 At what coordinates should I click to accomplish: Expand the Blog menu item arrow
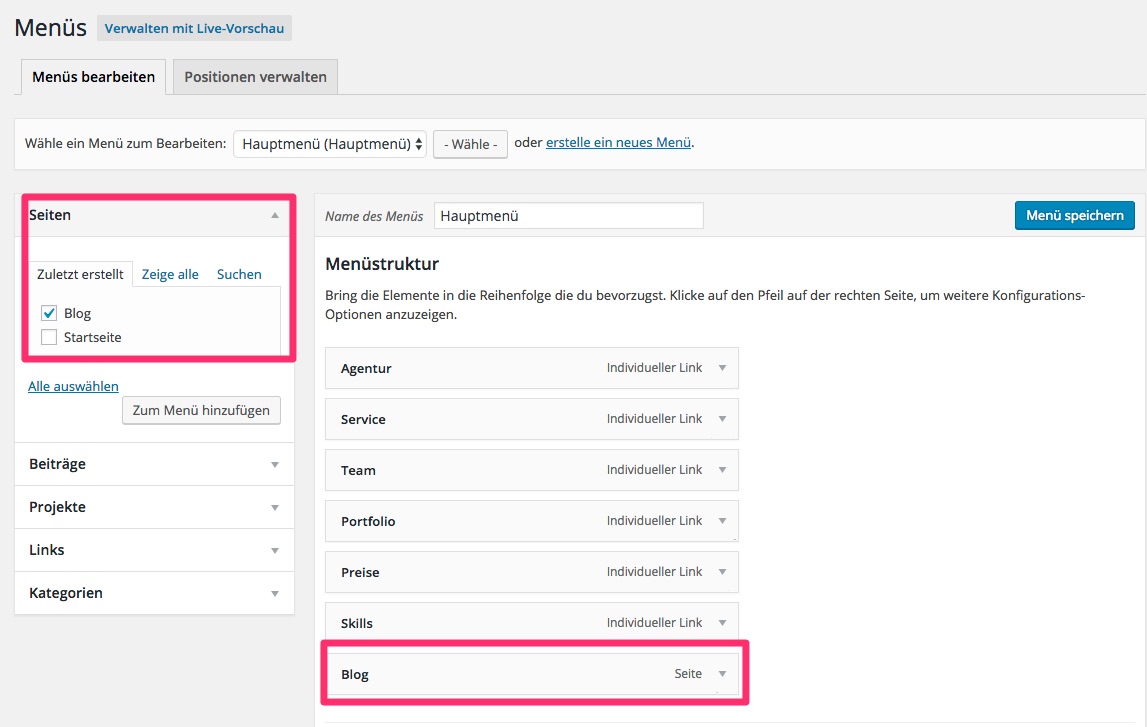point(722,674)
